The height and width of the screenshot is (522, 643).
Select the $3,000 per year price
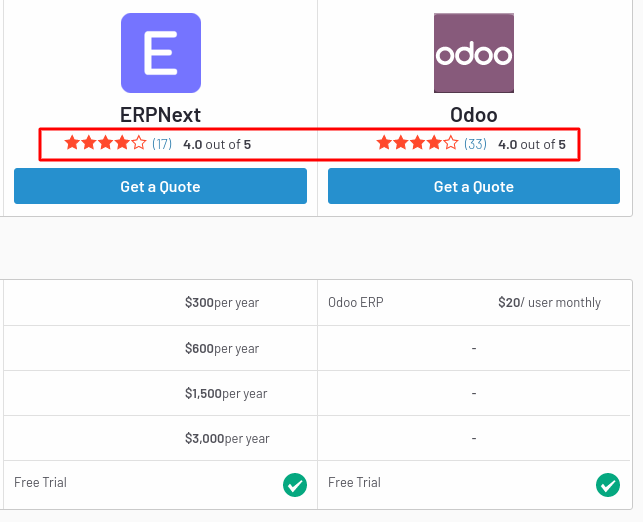tap(227, 438)
